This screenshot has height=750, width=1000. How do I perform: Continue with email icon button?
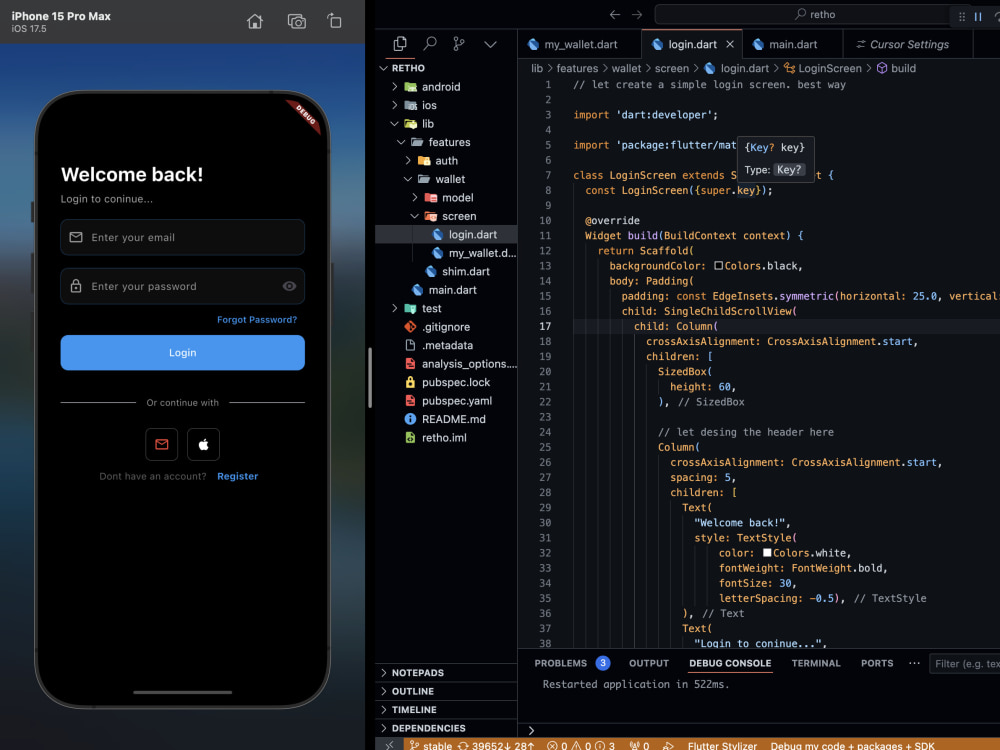click(161, 445)
